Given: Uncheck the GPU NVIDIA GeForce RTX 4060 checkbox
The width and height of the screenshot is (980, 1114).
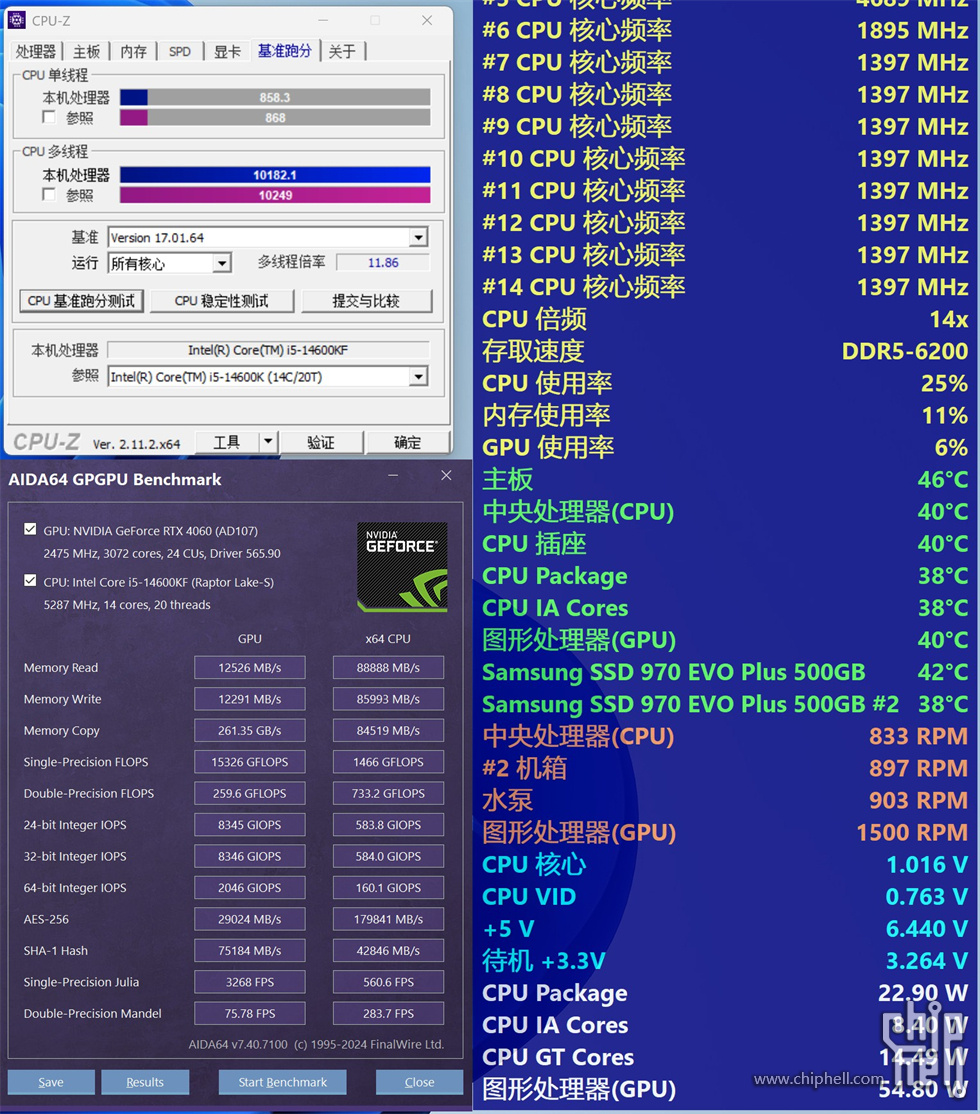Looking at the screenshot, I should (x=30, y=529).
